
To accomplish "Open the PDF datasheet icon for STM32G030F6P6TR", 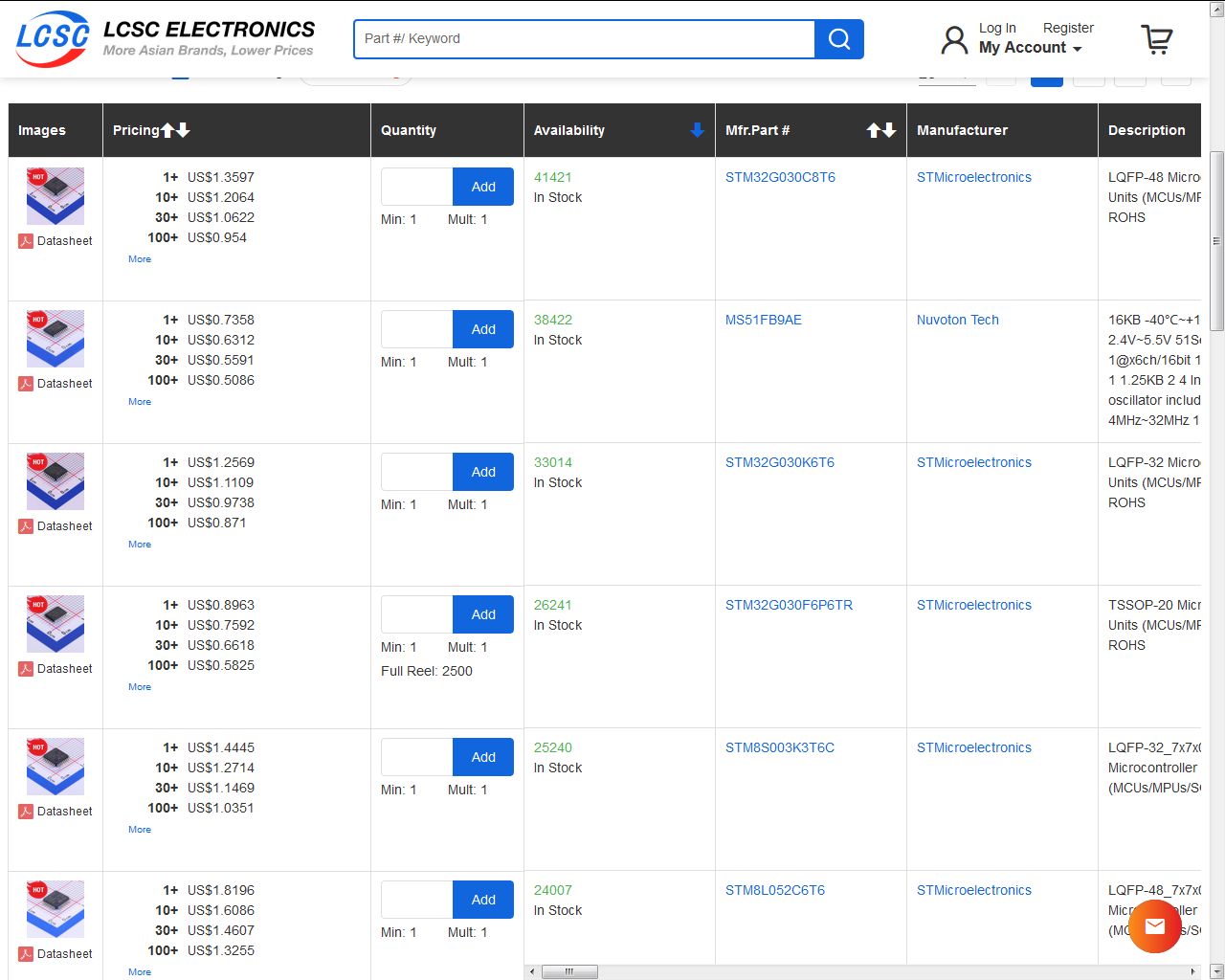I will click(26, 669).
